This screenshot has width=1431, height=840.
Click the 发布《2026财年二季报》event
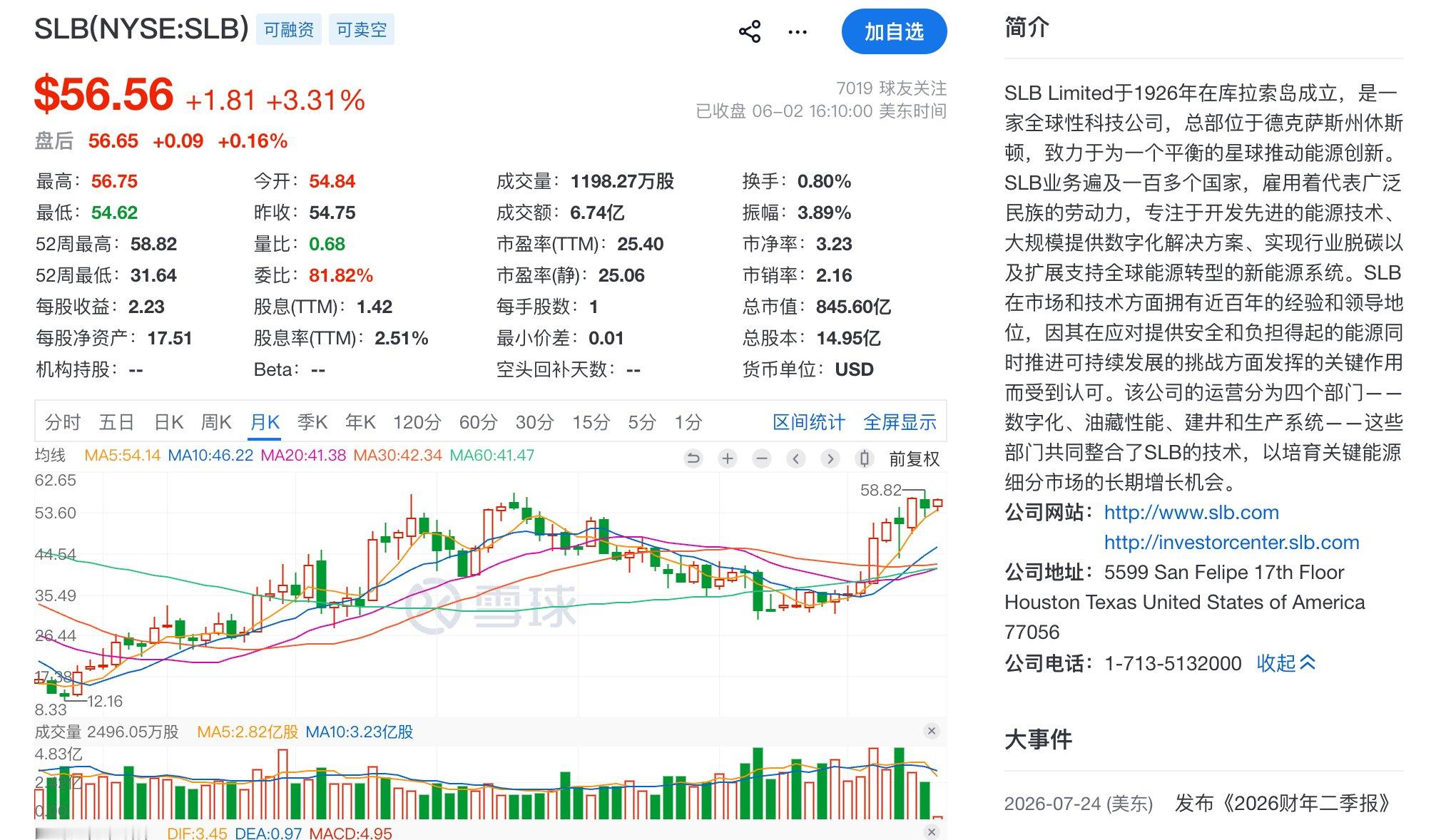(x=1283, y=803)
